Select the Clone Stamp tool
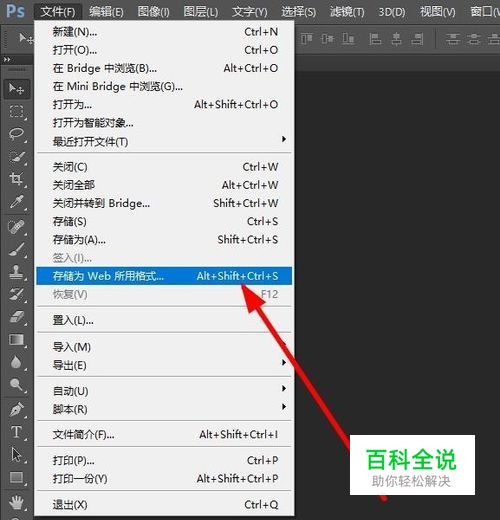500x520 pixels. (16, 272)
